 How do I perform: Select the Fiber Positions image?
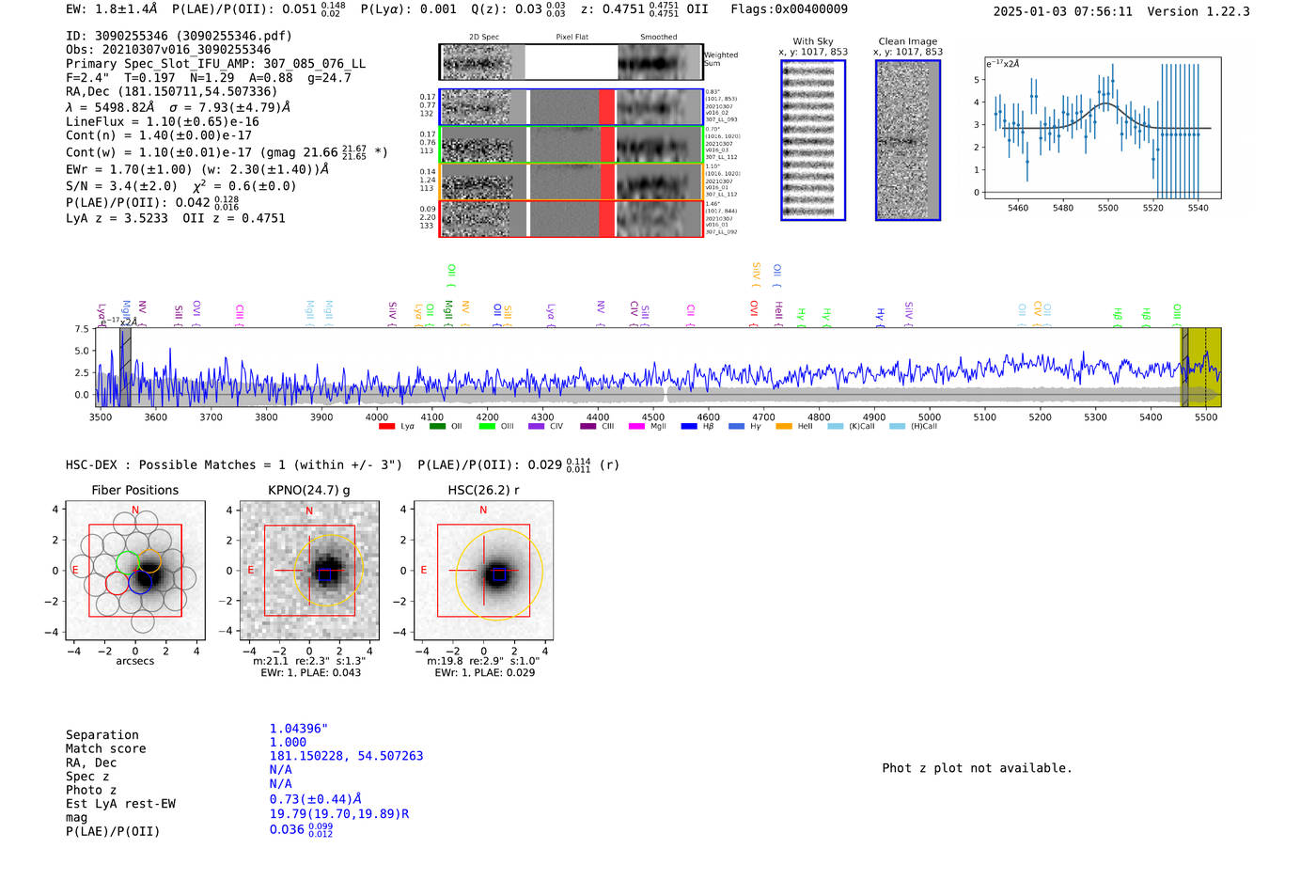[x=134, y=571]
